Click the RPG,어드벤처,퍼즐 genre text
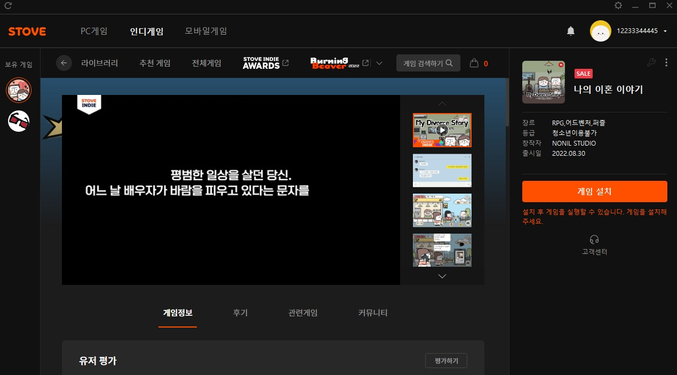 tap(579, 123)
